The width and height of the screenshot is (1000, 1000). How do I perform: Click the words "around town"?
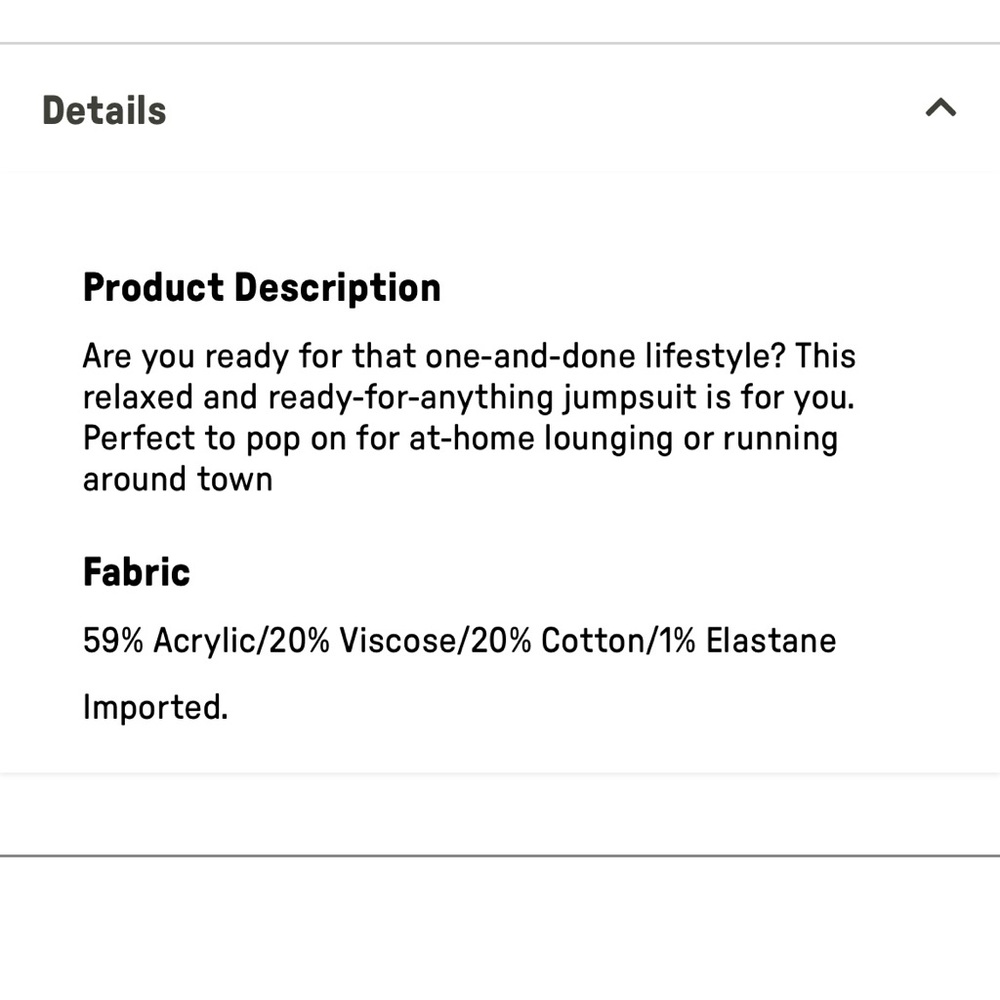tap(177, 479)
